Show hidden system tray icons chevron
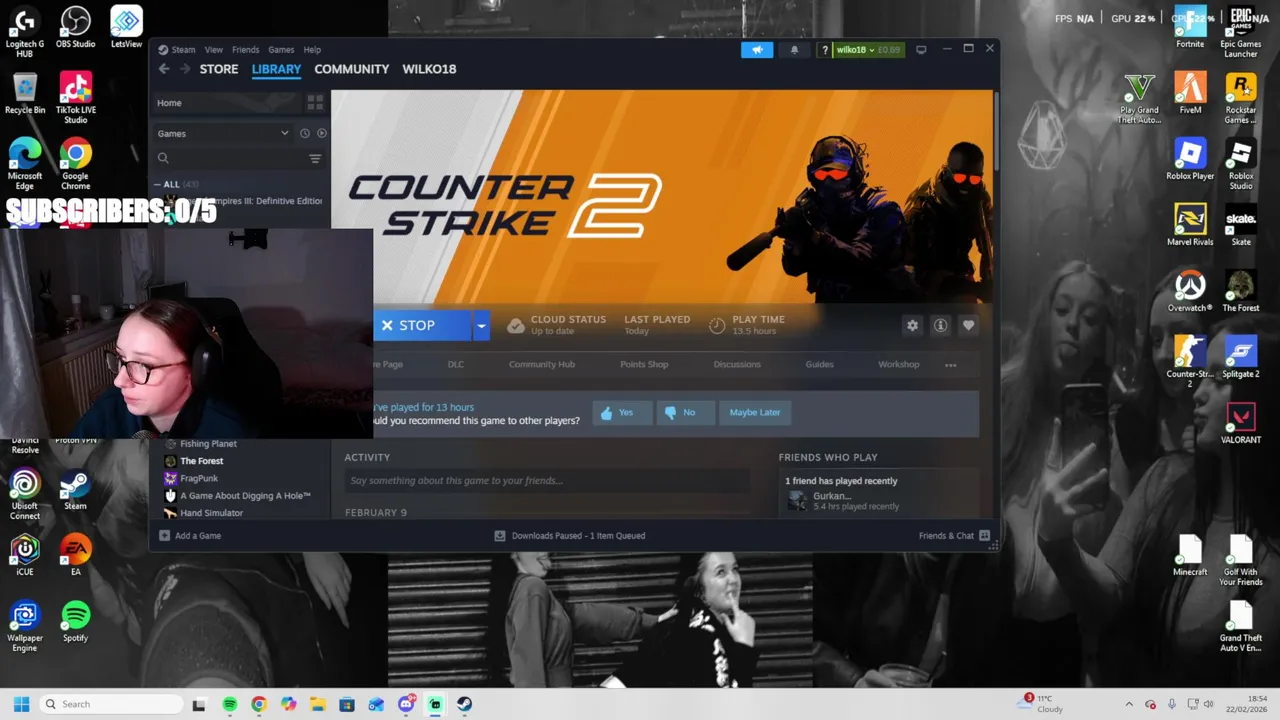Screen dimensions: 1280x720 point(1129,704)
